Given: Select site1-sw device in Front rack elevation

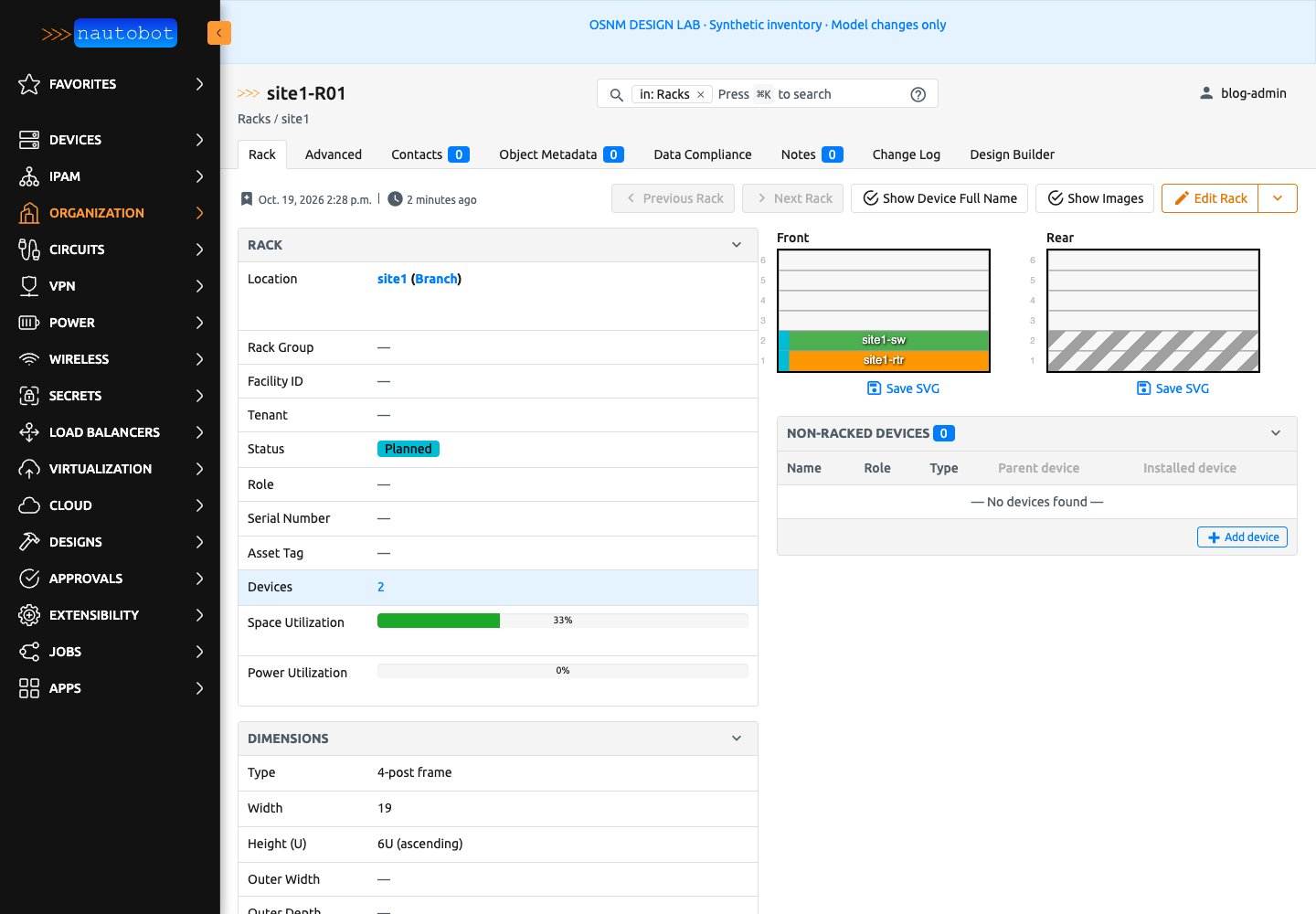Looking at the screenshot, I should pos(884,340).
